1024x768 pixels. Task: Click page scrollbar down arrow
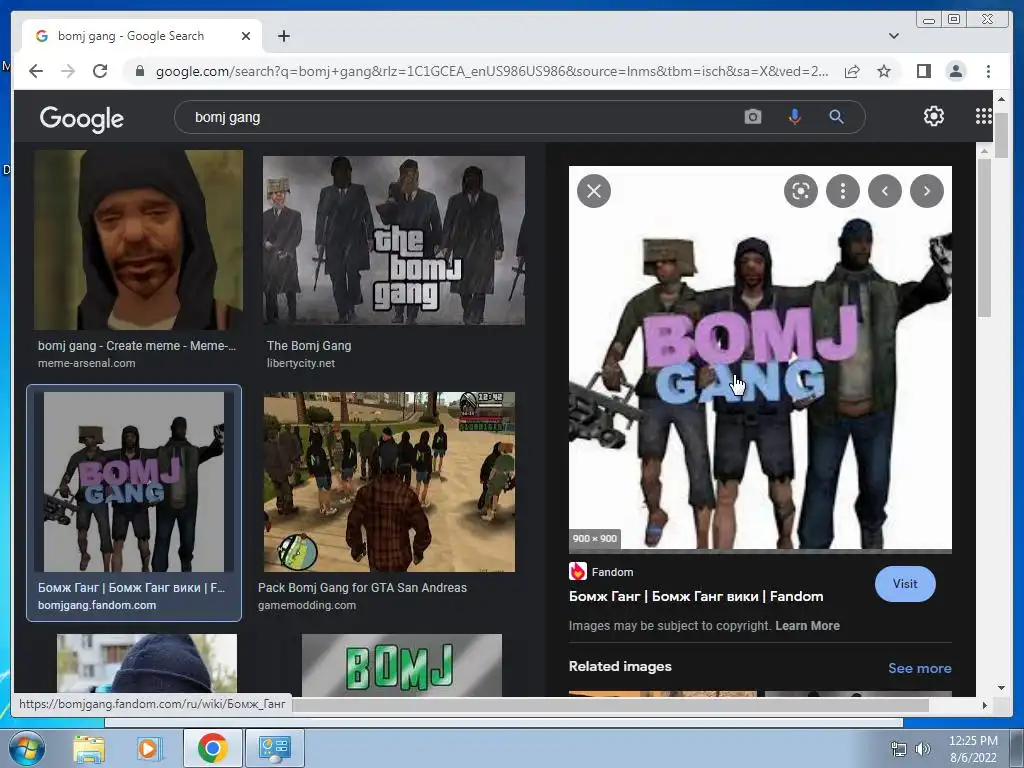1001,688
